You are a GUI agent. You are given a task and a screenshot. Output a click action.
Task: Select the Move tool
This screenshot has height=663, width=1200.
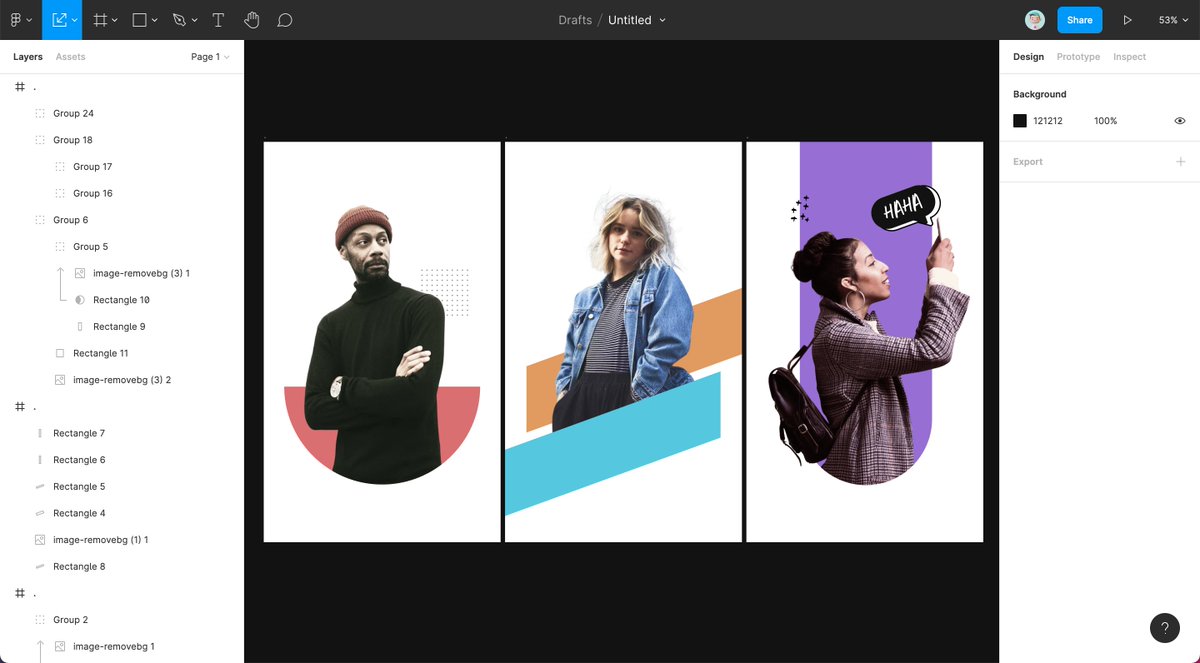60,19
